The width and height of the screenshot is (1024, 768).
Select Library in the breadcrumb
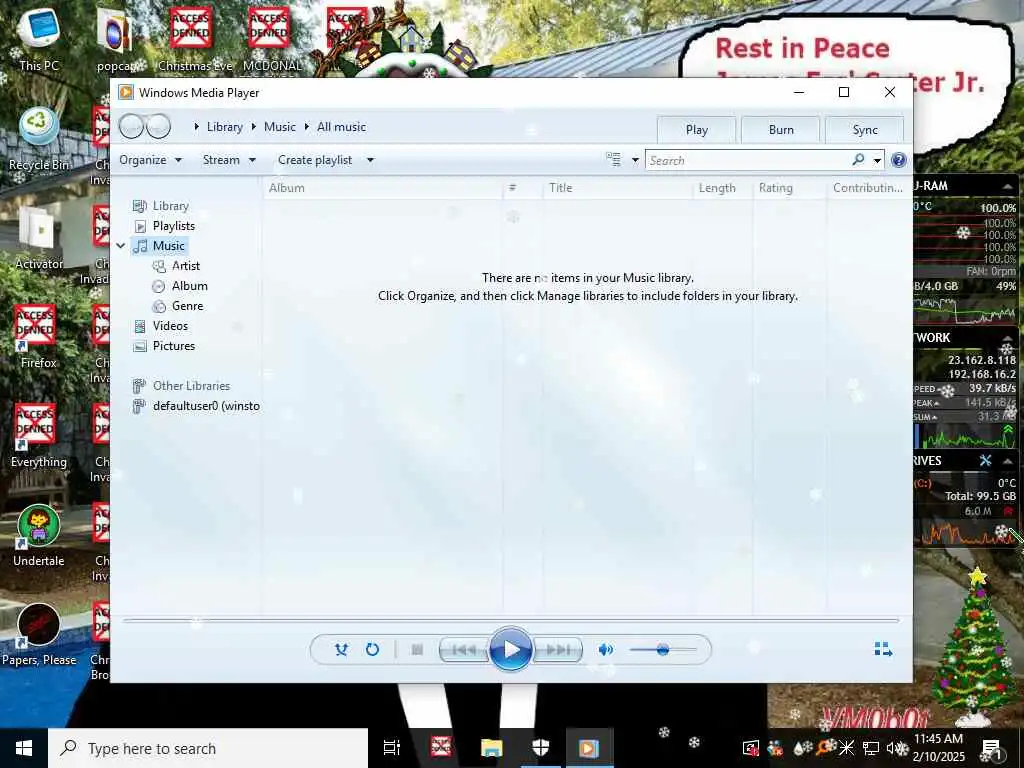coord(225,127)
